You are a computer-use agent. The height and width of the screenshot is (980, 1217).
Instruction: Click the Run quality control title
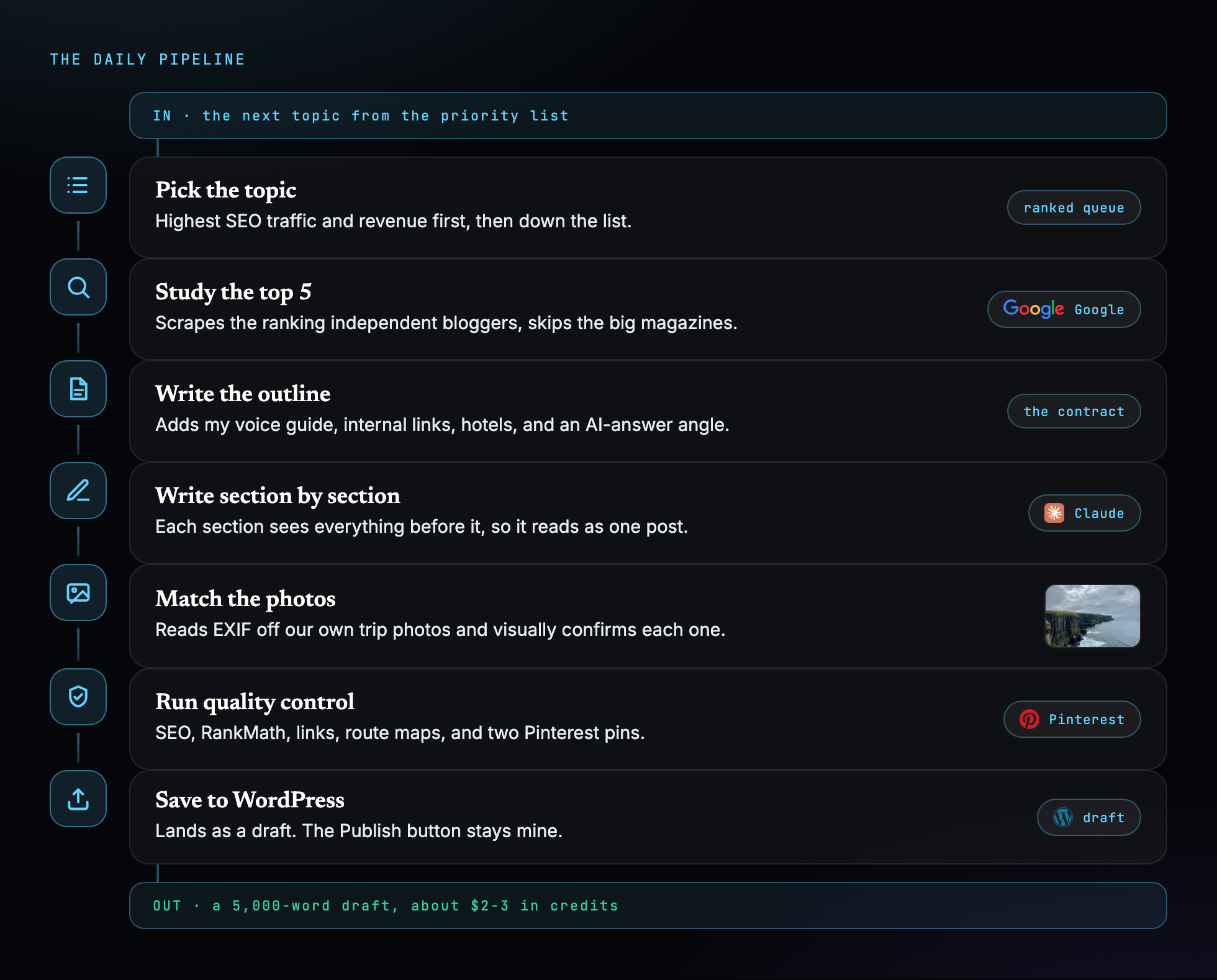(x=255, y=702)
